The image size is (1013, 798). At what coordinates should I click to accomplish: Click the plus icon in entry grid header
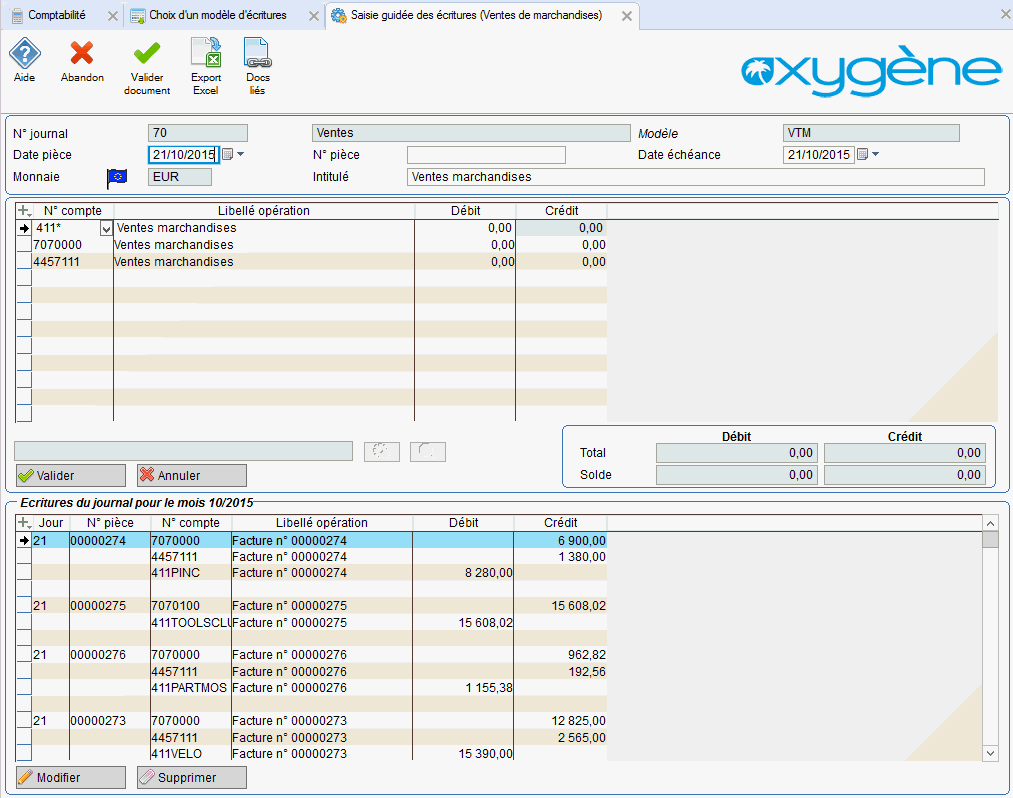pyautogui.click(x=24, y=211)
